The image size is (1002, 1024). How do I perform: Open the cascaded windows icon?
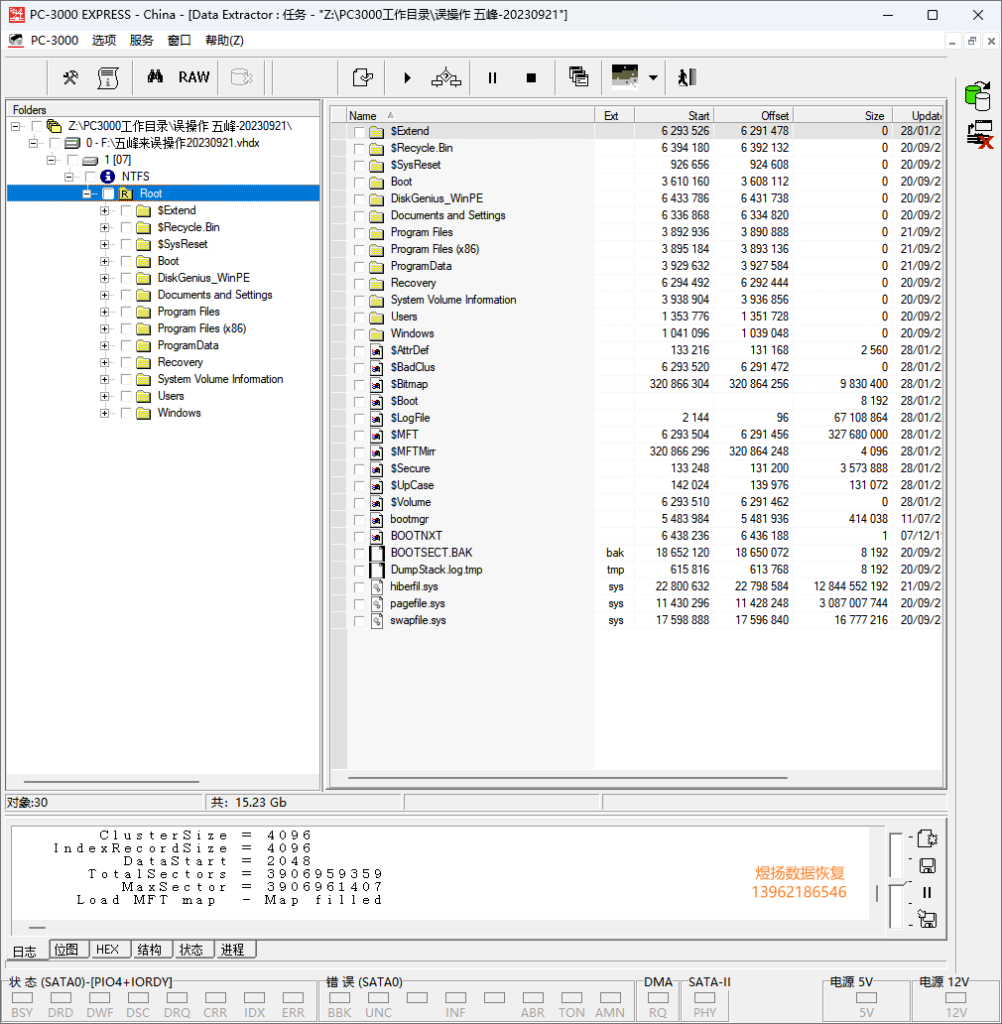(578, 77)
